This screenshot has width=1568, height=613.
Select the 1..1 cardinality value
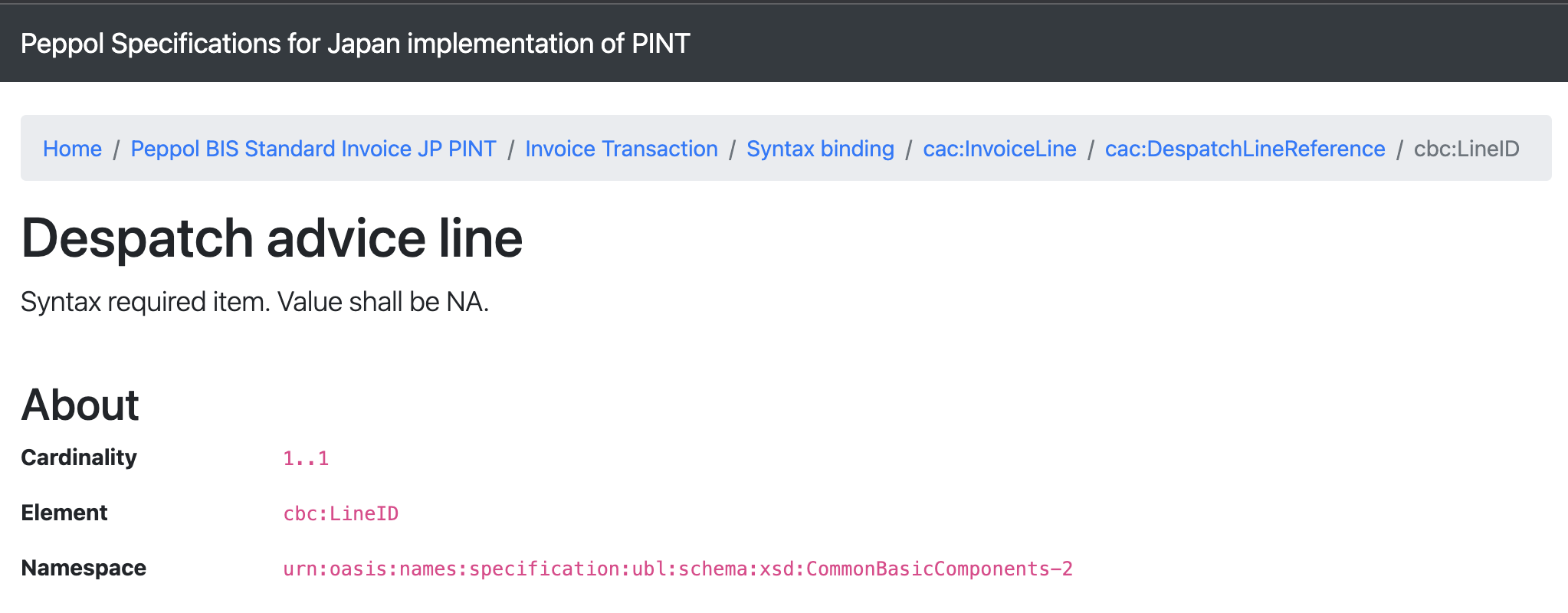click(x=306, y=458)
